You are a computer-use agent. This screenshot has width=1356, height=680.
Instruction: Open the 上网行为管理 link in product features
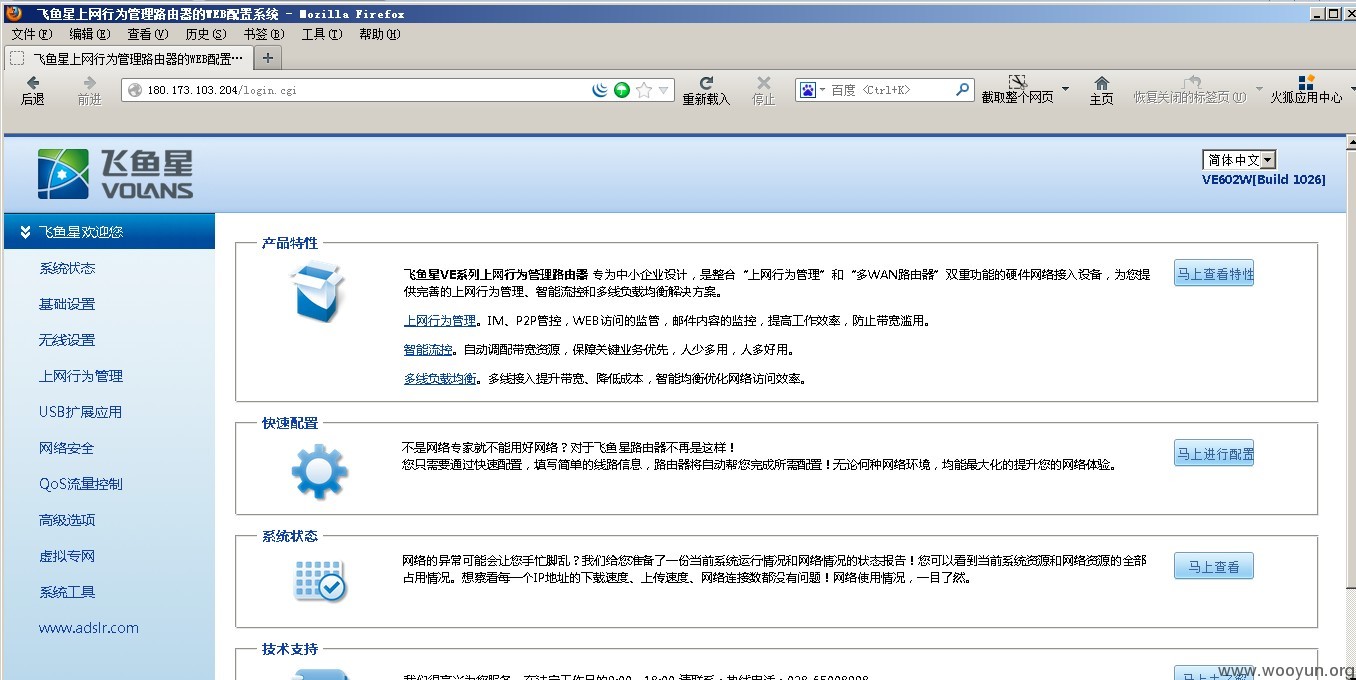point(440,321)
